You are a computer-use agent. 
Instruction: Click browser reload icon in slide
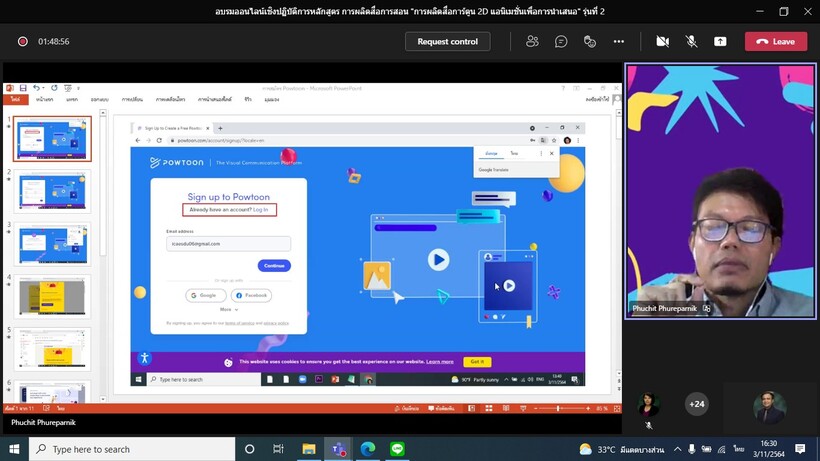click(x=159, y=140)
